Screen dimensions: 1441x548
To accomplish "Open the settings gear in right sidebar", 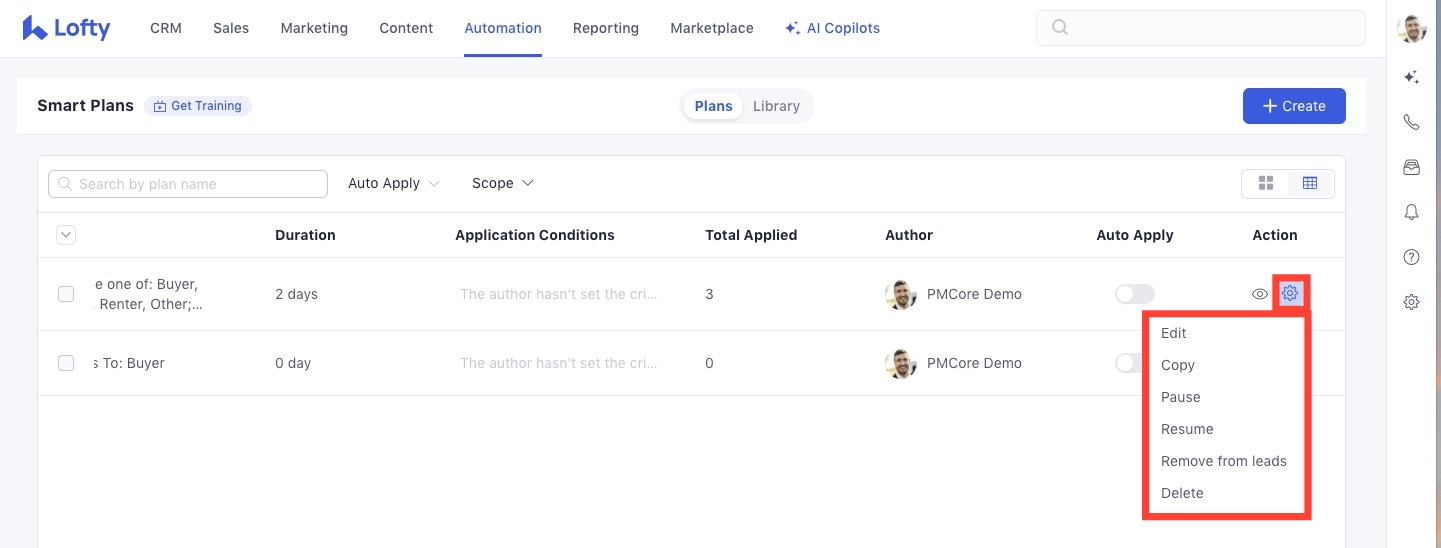I will point(1411,302).
